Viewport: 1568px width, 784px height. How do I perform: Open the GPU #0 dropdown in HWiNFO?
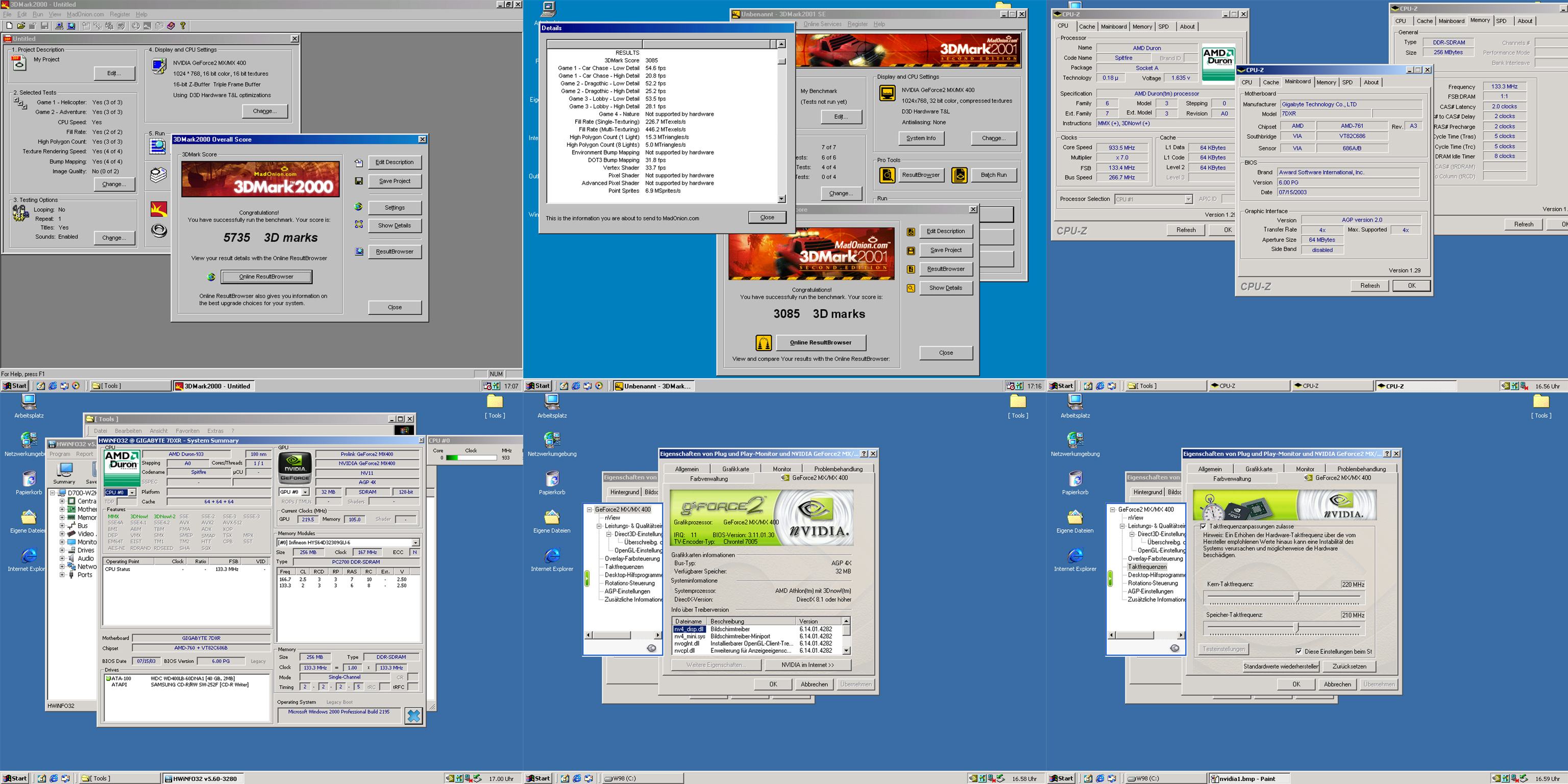pos(306,492)
